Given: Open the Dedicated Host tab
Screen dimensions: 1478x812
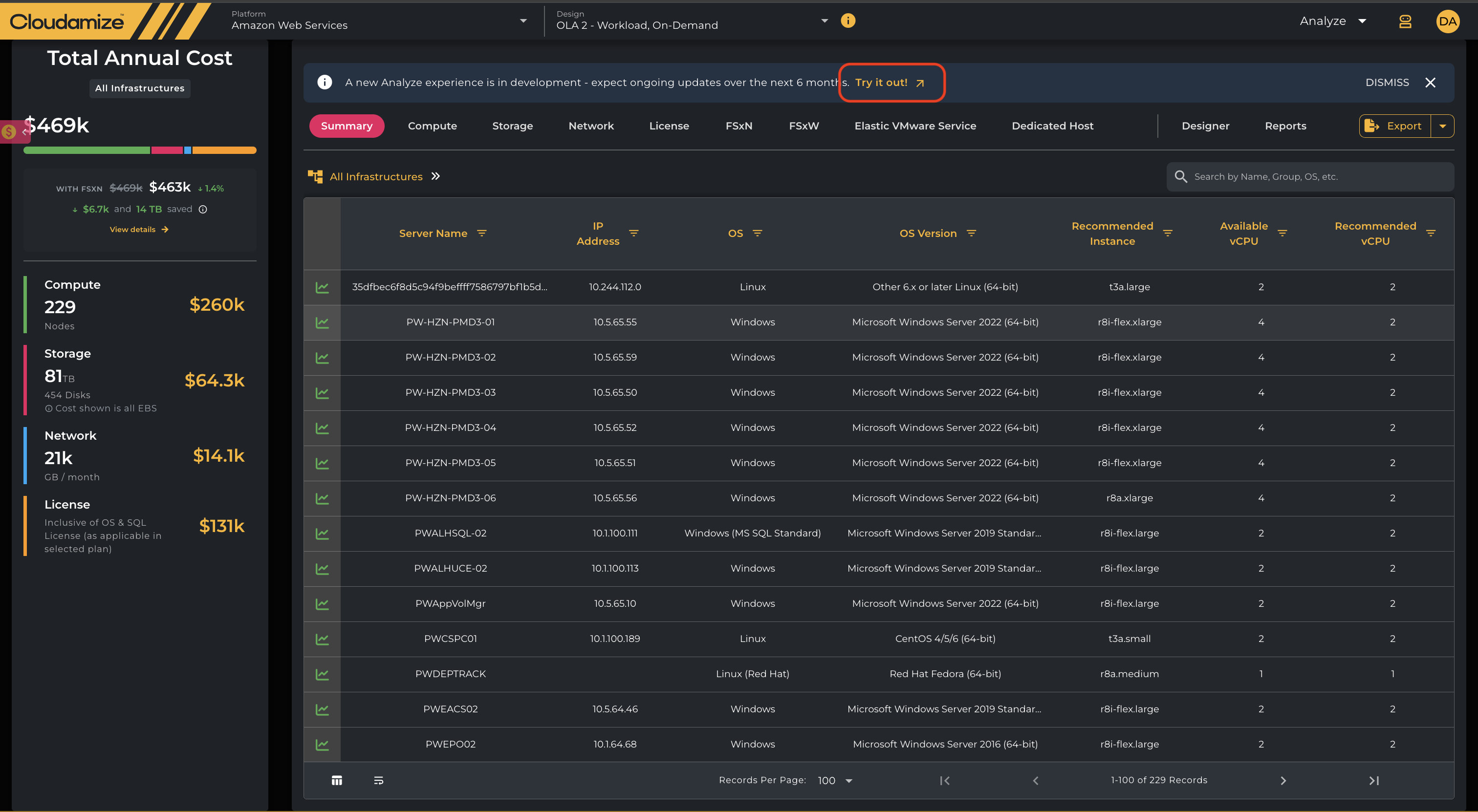Looking at the screenshot, I should 1052,126.
